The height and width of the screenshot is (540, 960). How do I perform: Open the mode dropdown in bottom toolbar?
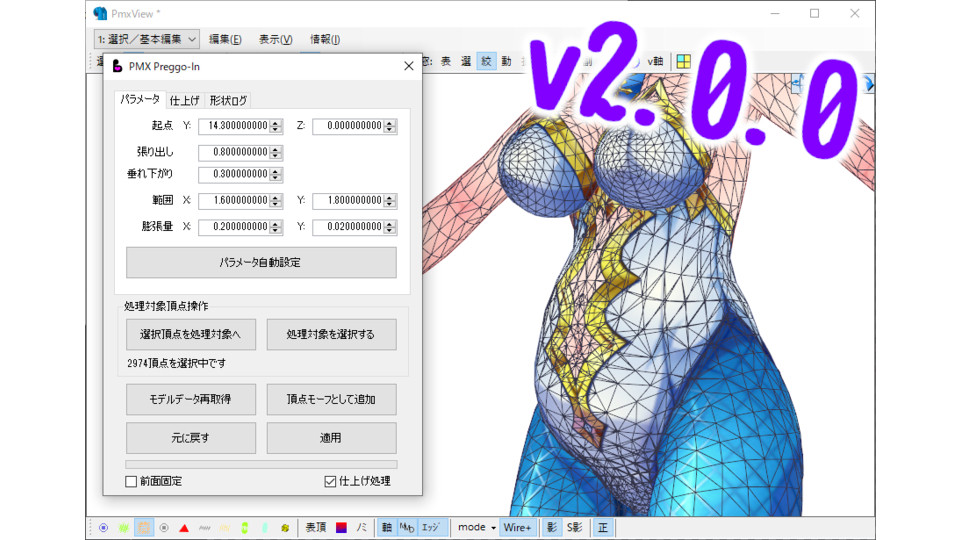click(477, 527)
